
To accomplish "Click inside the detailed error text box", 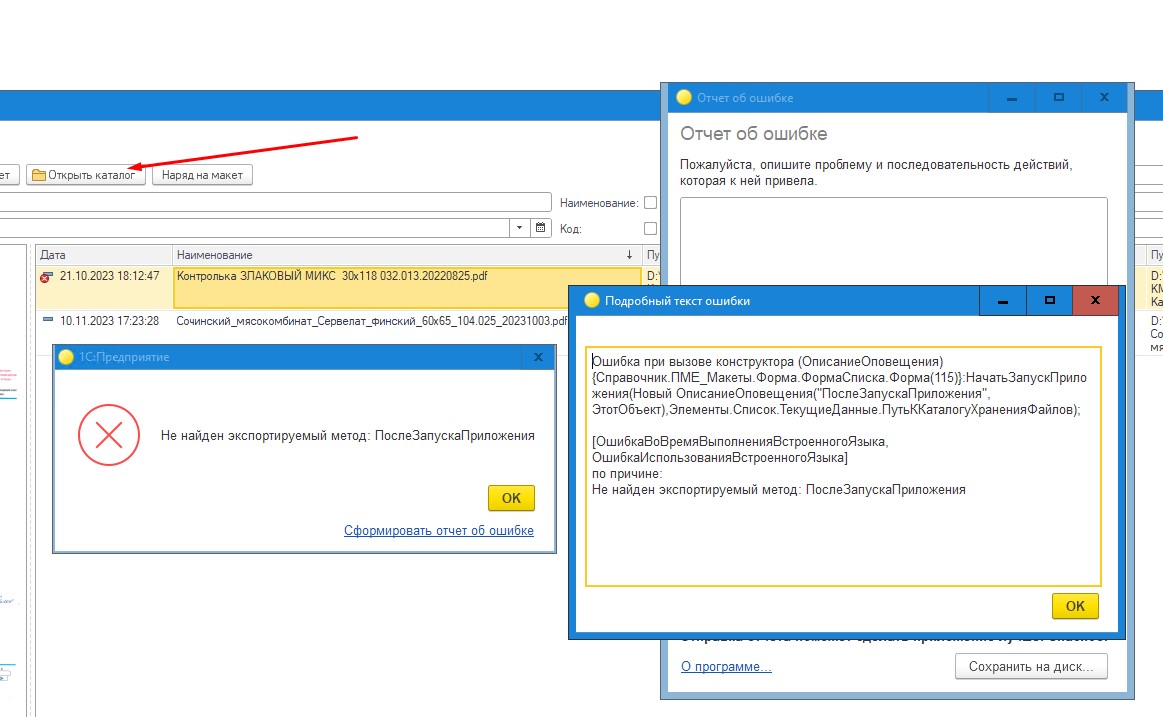I will 843,466.
